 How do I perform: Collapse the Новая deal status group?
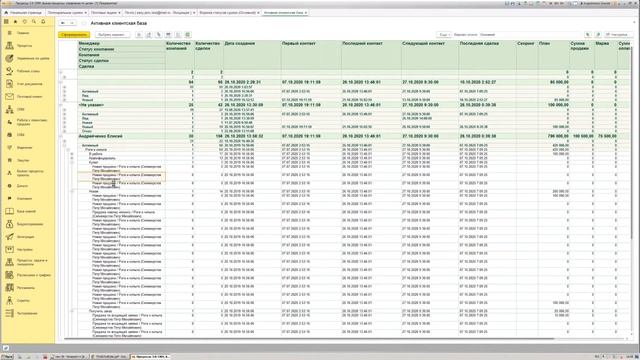(72, 191)
